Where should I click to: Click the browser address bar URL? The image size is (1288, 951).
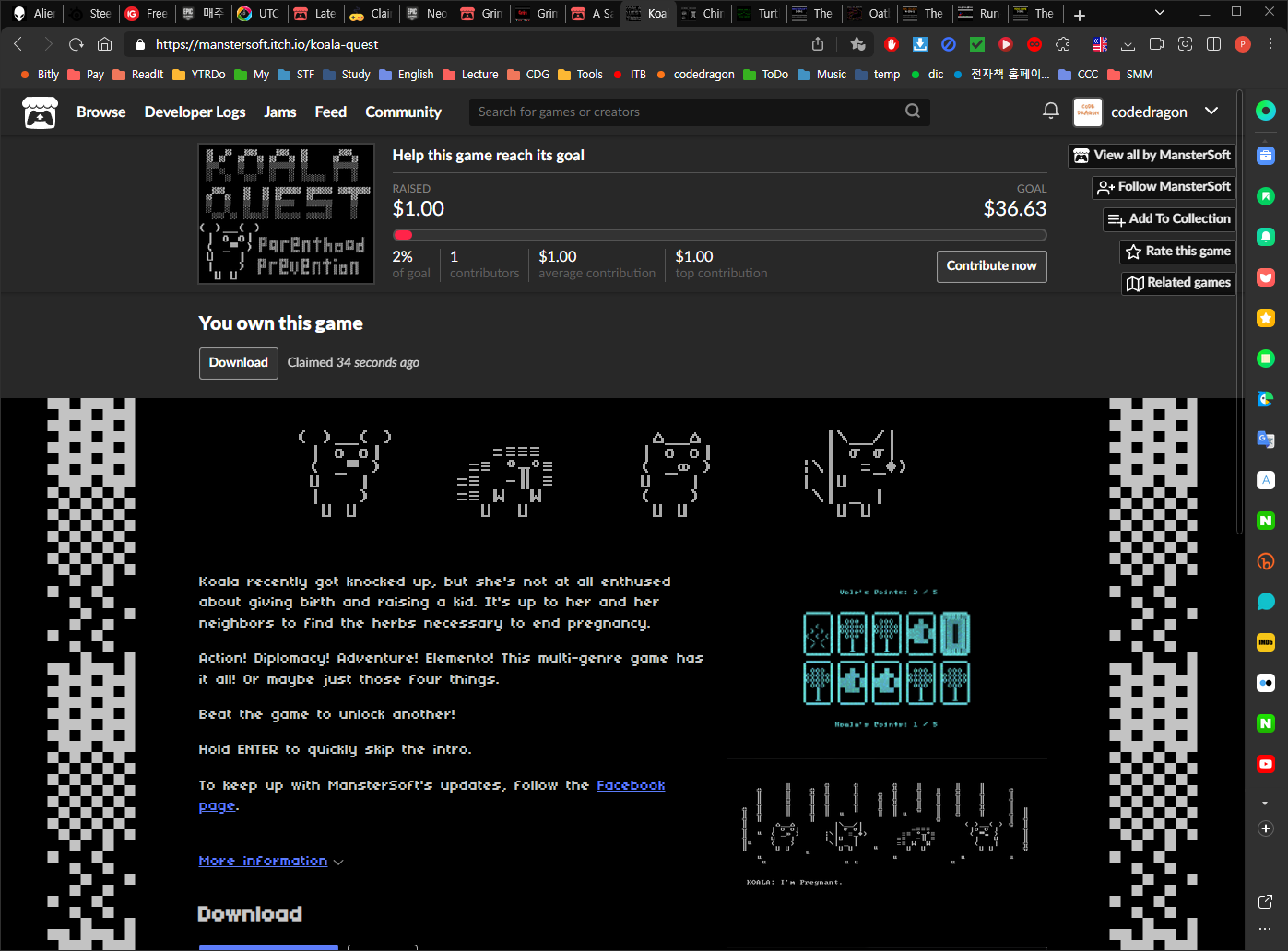tap(266, 44)
